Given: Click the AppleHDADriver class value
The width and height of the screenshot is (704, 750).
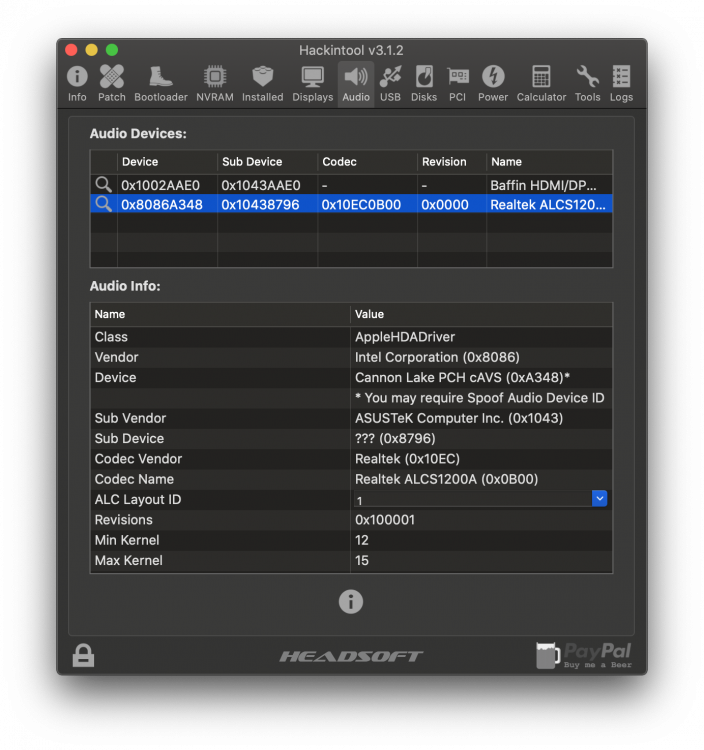Looking at the screenshot, I should (x=405, y=337).
